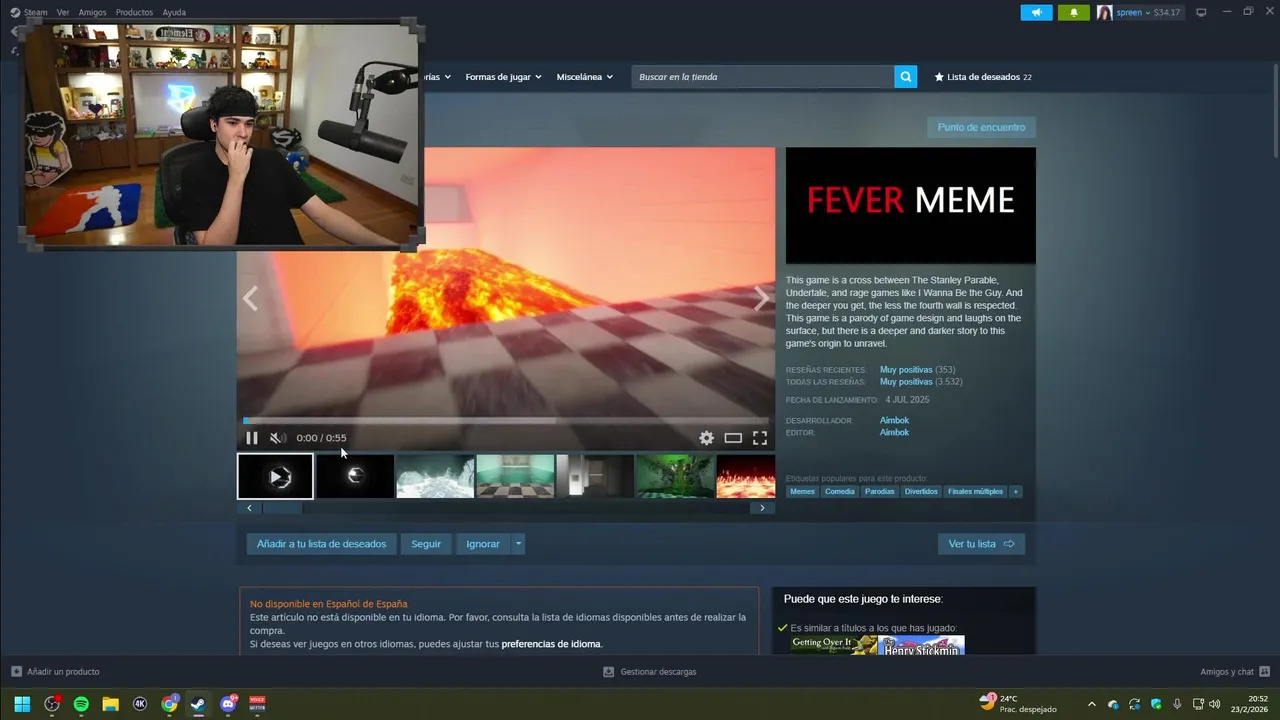Open preferencias de idioma link
This screenshot has width=1280, height=720.
[551, 644]
